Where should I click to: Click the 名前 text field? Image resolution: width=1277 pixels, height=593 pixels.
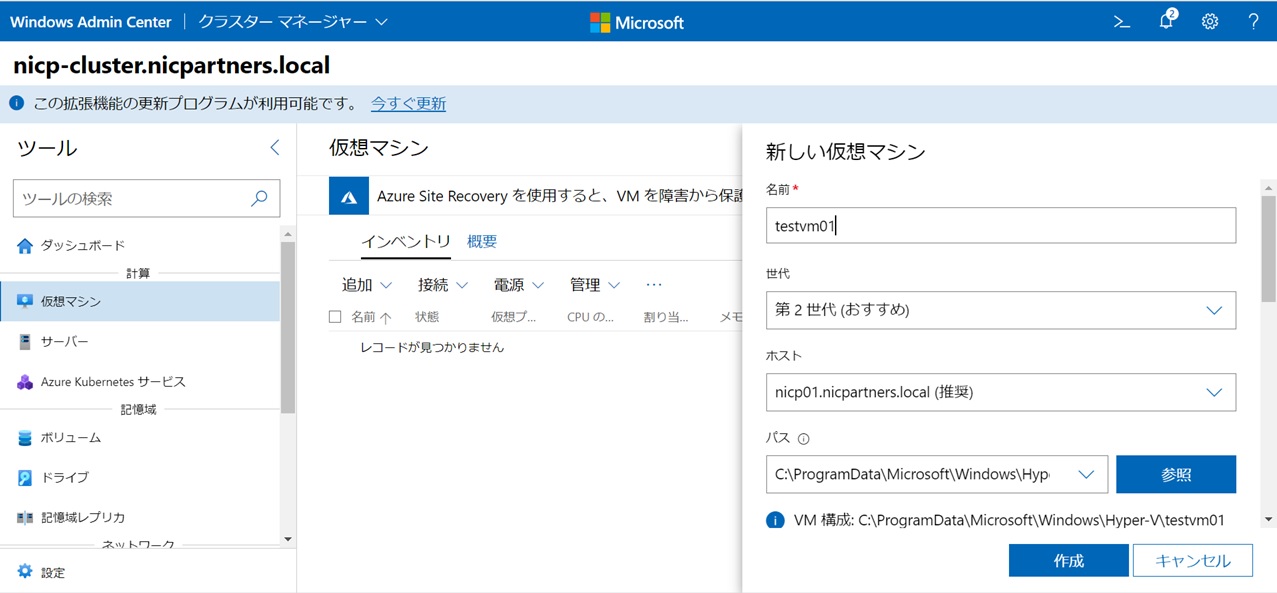[x=1000, y=226]
